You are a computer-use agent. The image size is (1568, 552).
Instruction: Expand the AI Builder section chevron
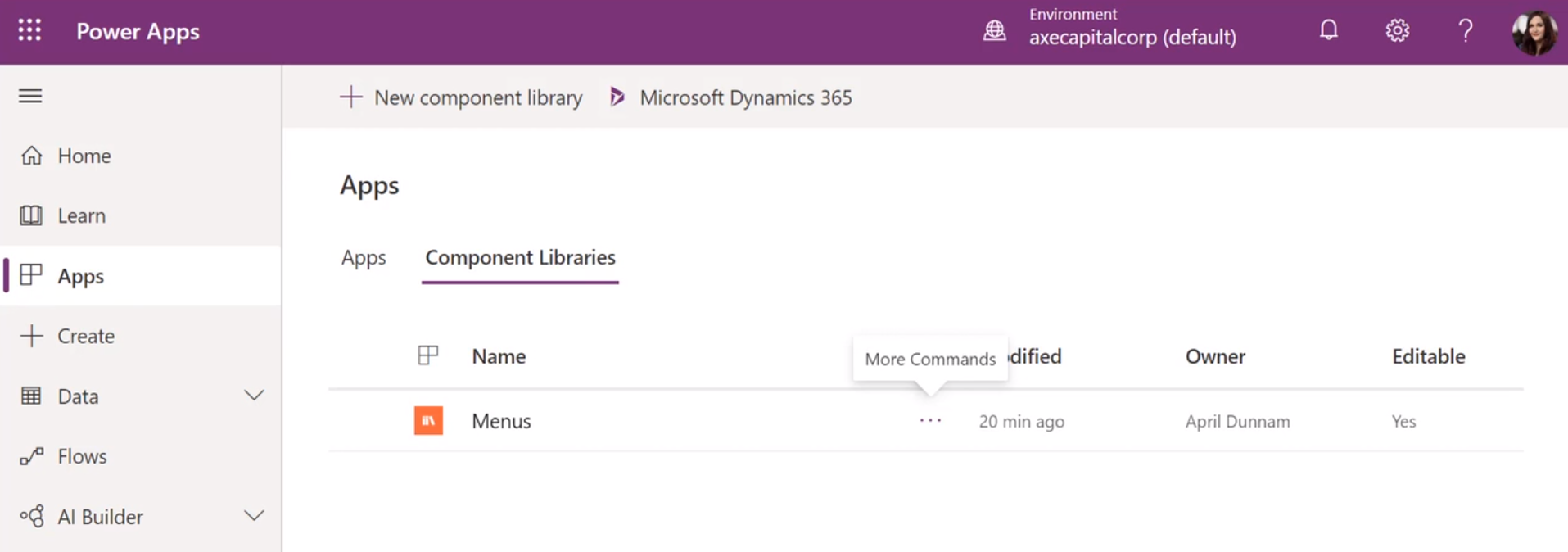click(254, 516)
